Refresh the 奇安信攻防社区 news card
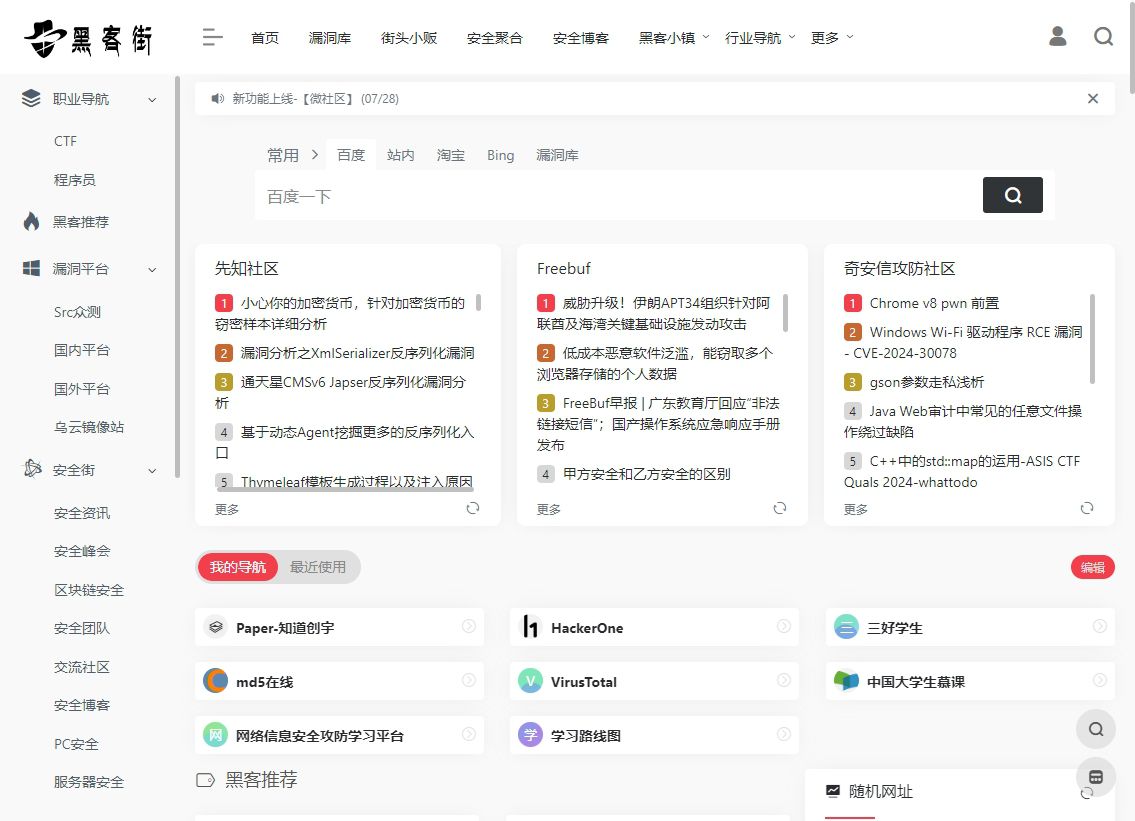Screen dimensions: 1135x821 pyautogui.click(x=1087, y=508)
